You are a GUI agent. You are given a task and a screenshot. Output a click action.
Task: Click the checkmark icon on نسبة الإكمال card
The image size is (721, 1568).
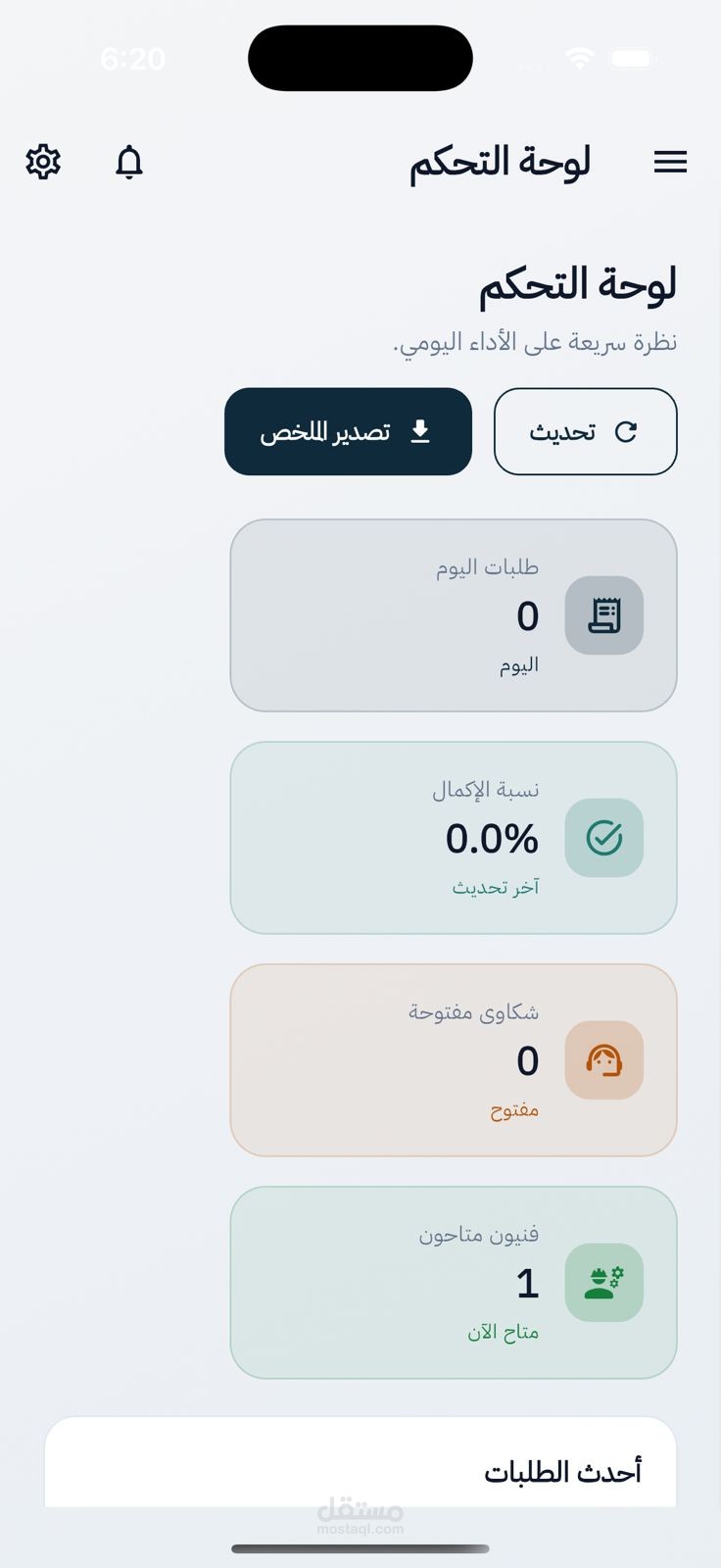tap(603, 838)
